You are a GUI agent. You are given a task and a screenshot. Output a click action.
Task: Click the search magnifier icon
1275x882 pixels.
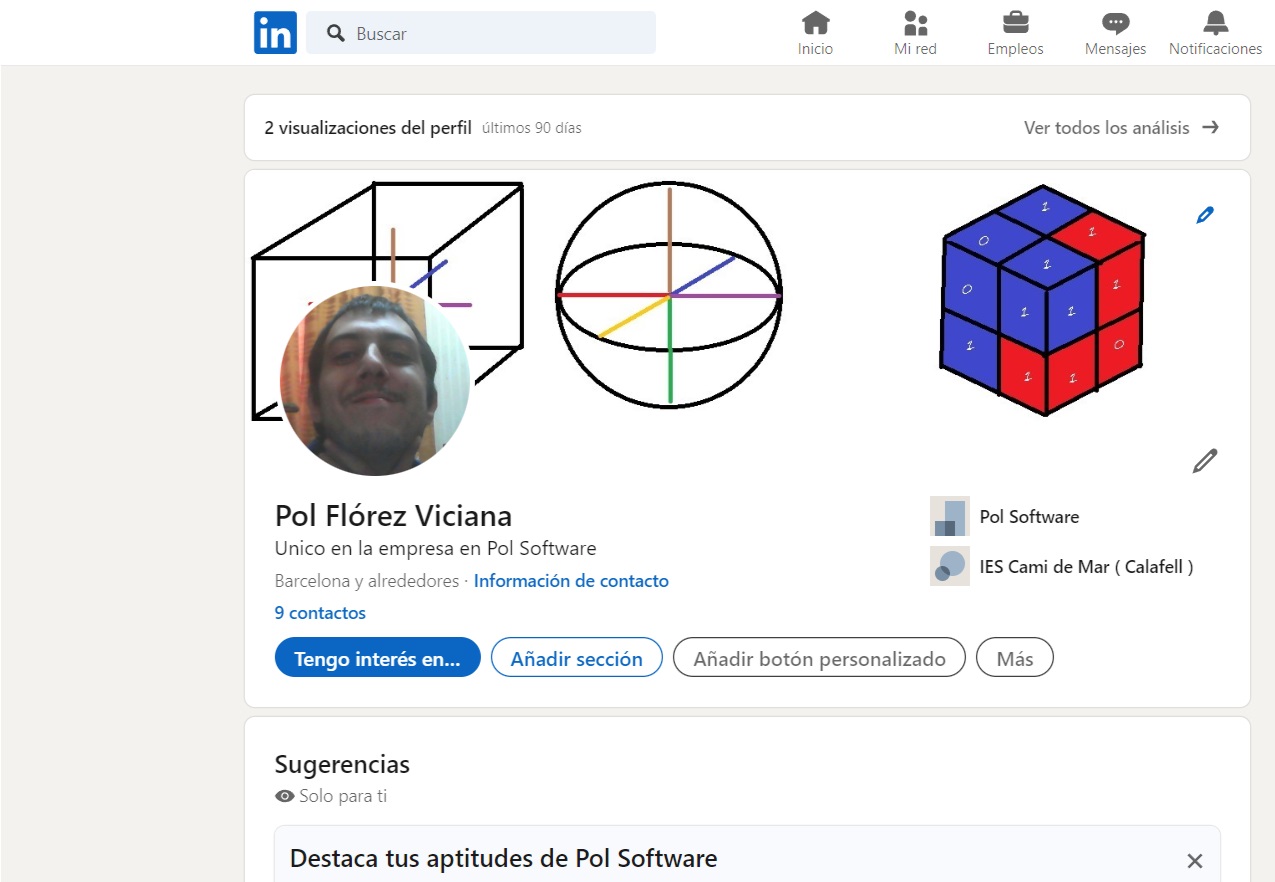tap(335, 32)
